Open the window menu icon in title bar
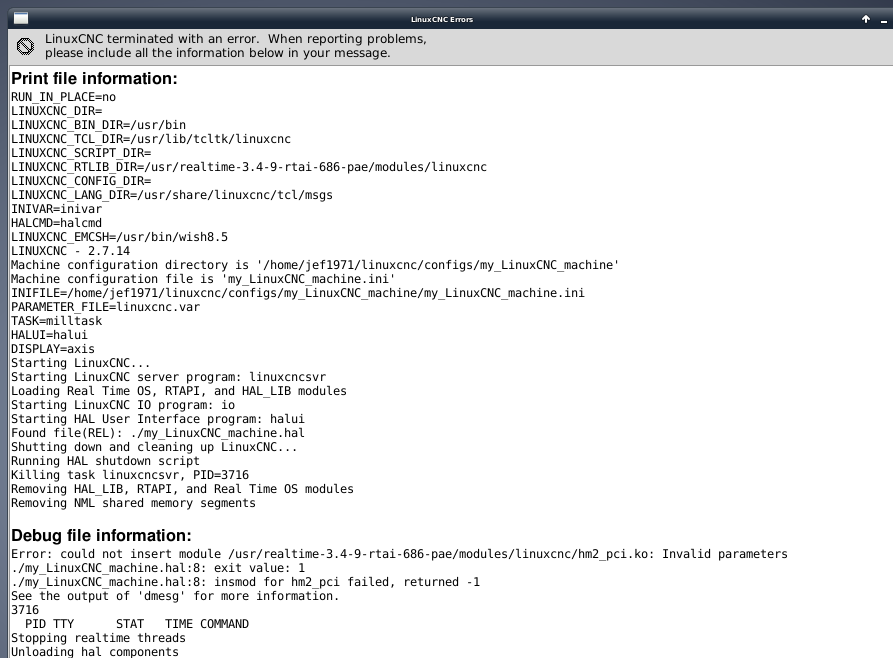893x658 pixels. [x=21, y=18]
